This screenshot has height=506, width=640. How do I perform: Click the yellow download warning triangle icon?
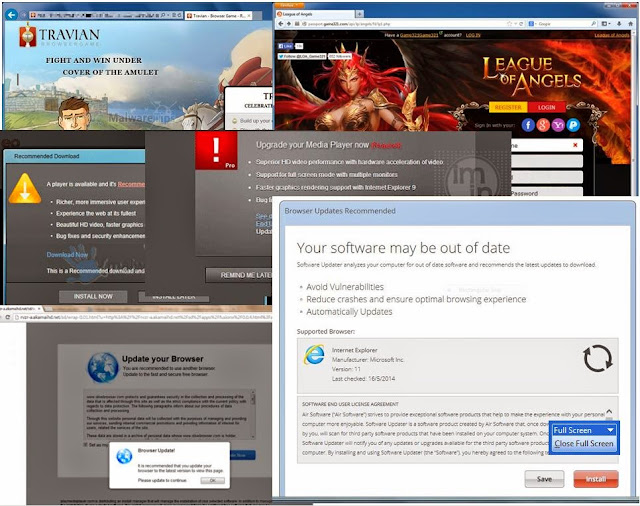tap(25, 189)
